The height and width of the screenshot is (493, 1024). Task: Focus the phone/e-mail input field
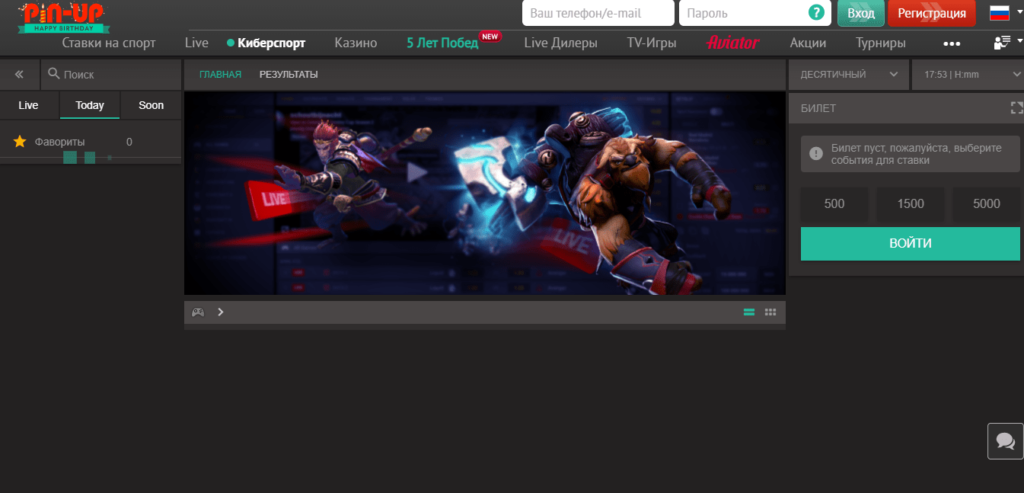pos(598,13)
